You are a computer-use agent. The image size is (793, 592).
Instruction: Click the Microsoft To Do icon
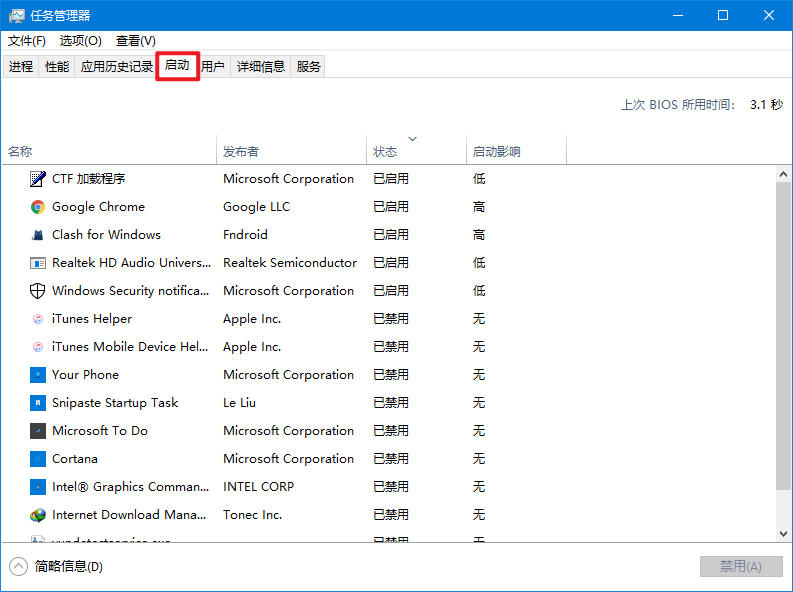(x=38, y=431)
